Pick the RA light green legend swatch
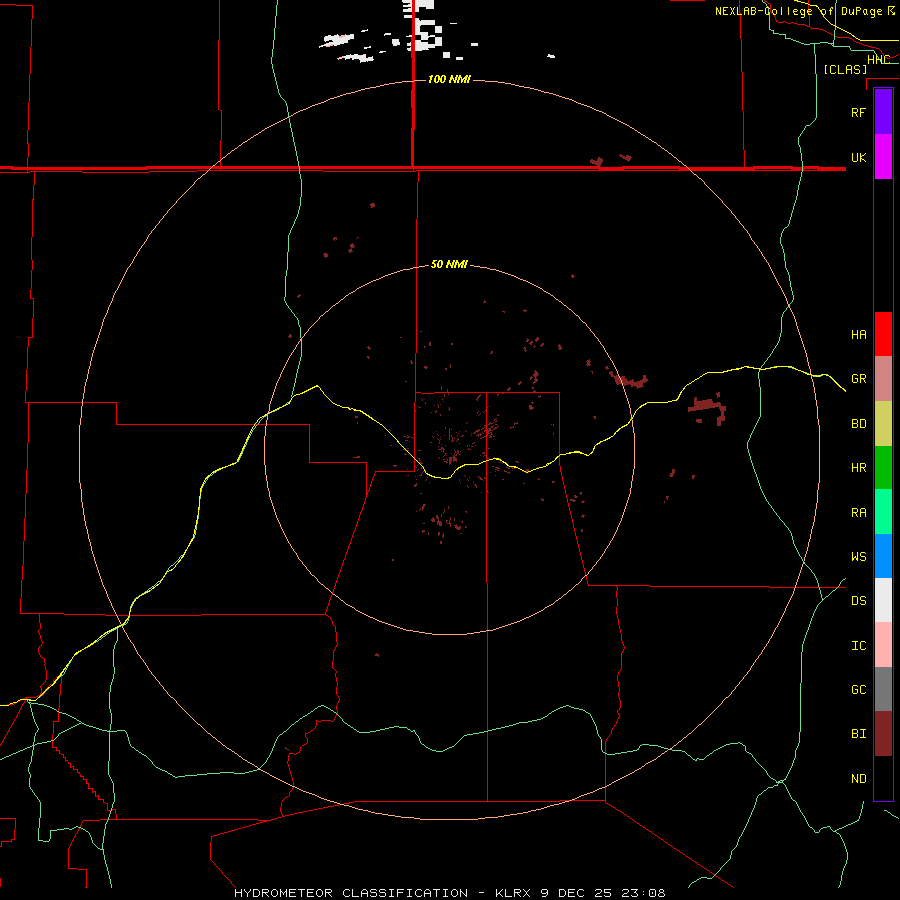The height and width of the screenshot is (900, 900). tap(883, 512)
